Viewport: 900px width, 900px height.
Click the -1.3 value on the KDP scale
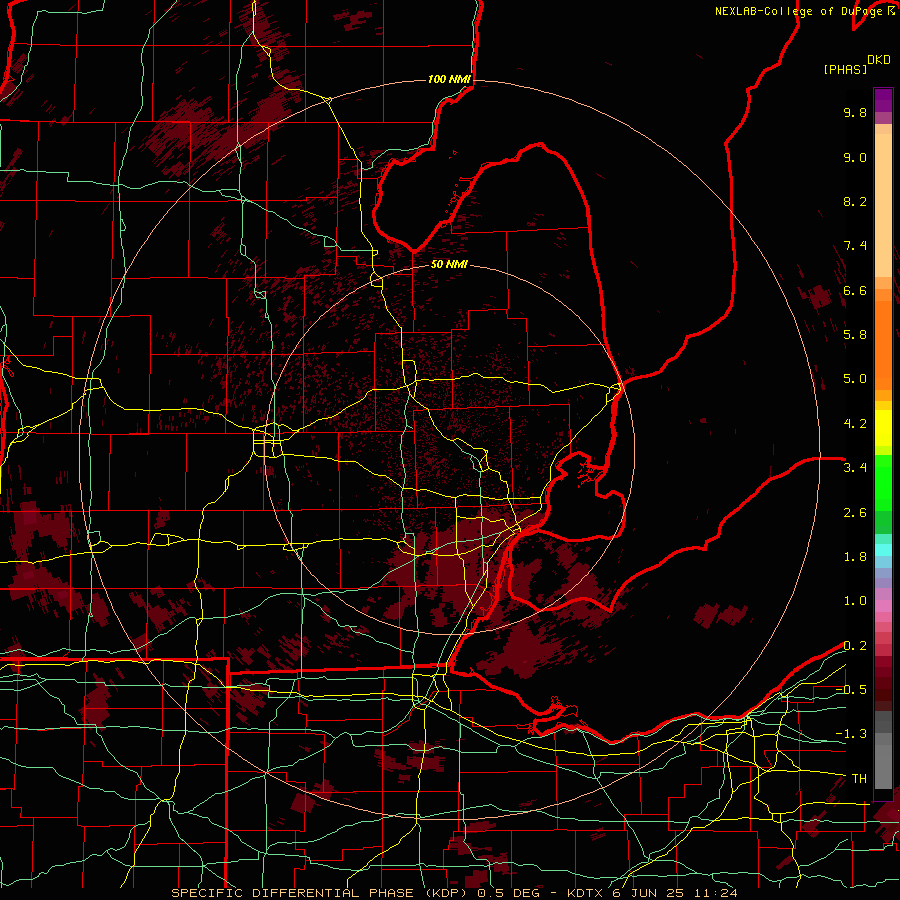851,734
